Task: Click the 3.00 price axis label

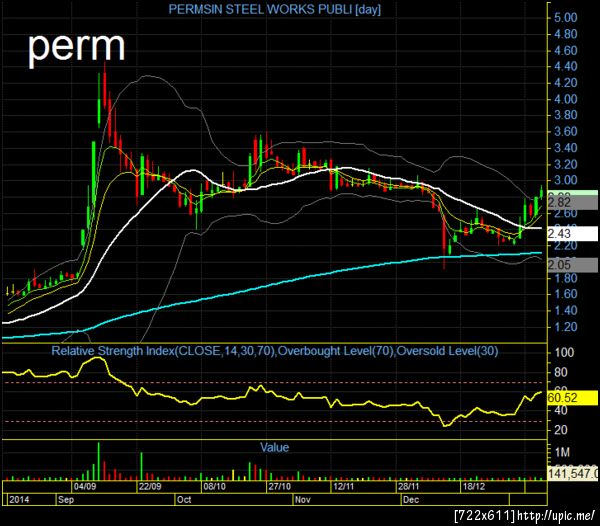Action: click(565, 181)
